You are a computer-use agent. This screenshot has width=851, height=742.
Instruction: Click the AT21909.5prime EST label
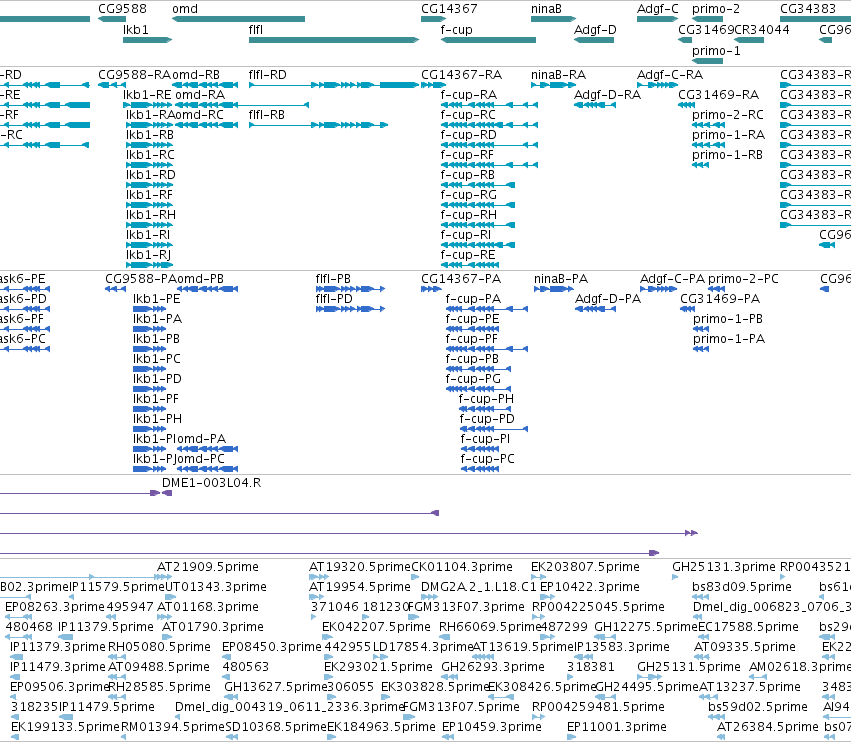pos(208,567)
